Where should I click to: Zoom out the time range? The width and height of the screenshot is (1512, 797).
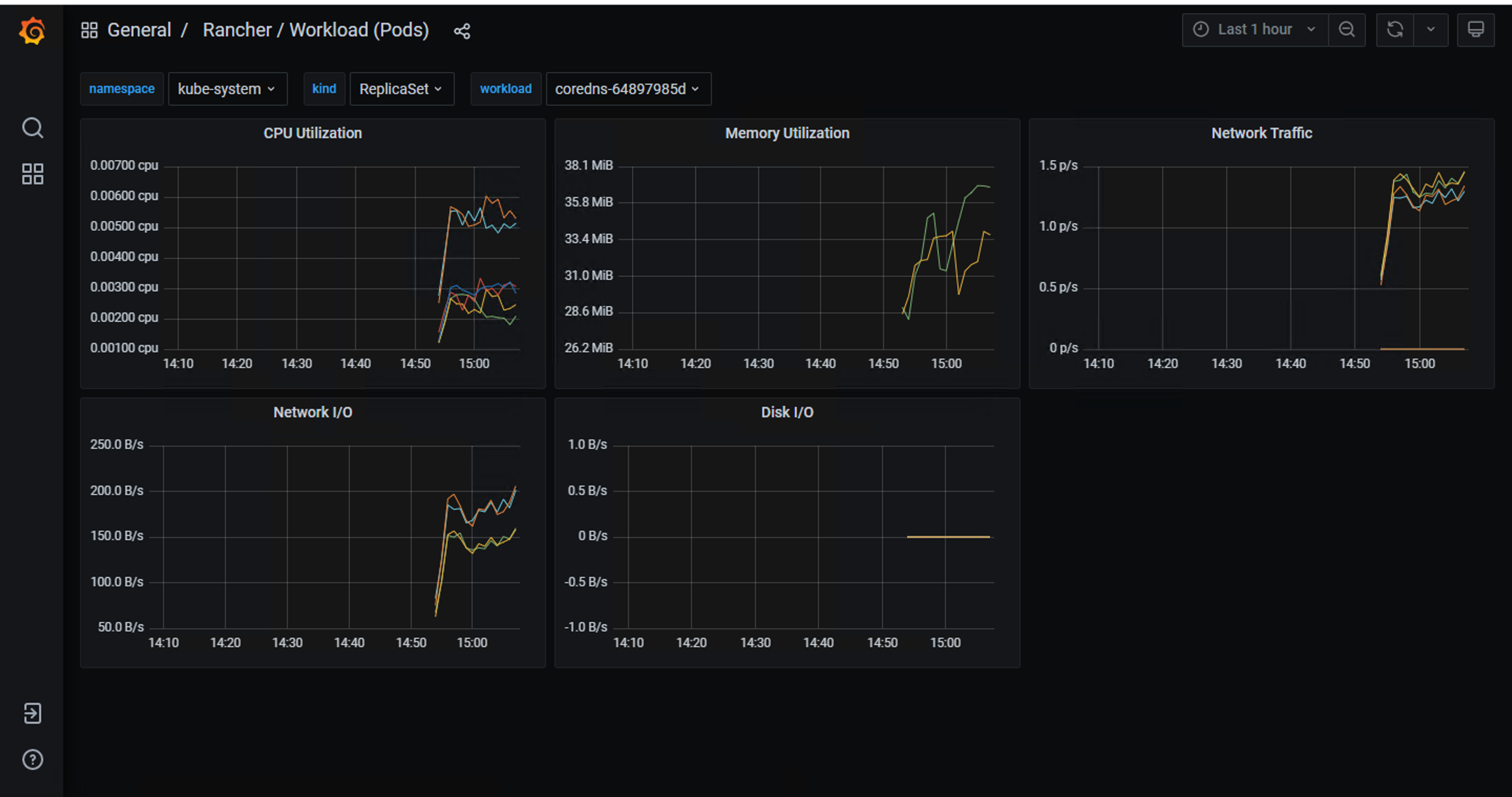1347,29
